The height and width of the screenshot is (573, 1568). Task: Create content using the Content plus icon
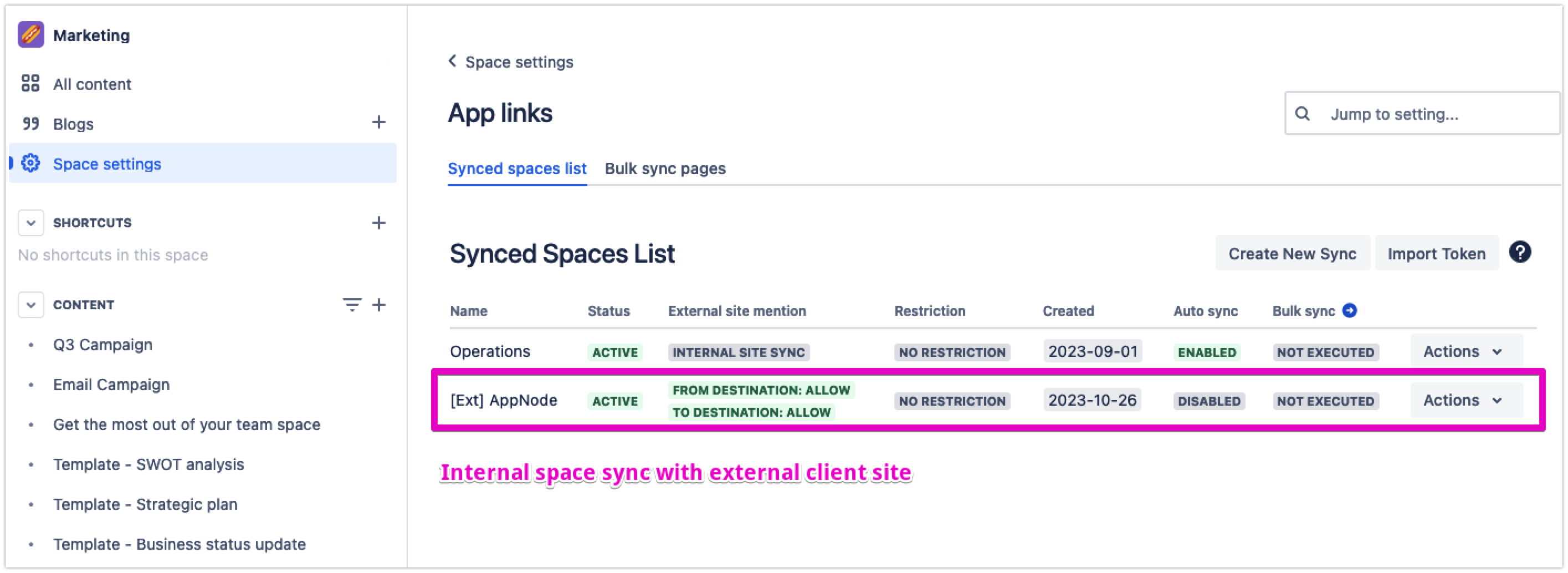point(378,304)
